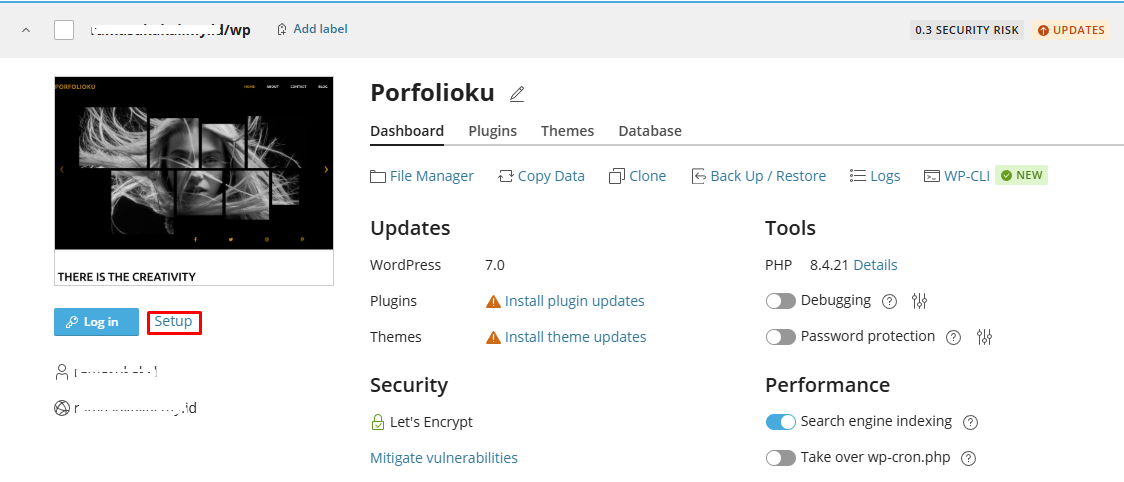Screen dimensions: 1124x482
Task: Click the Porfolioku site title
Action: coord(432,93)
